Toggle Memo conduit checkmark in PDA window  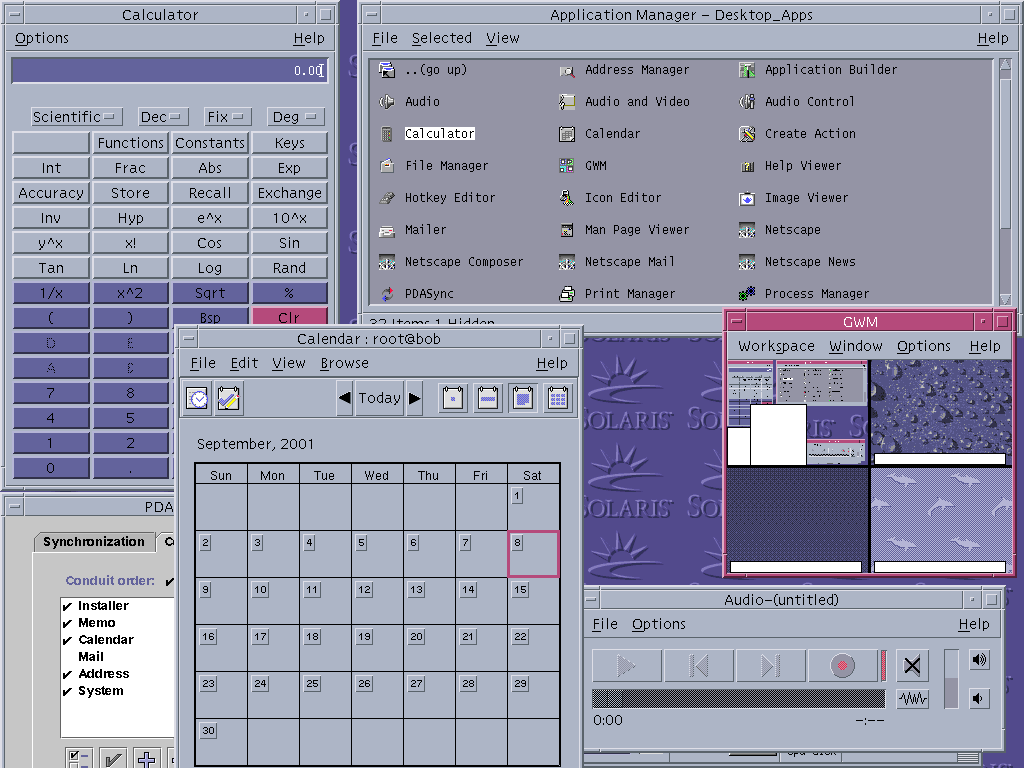67,624
